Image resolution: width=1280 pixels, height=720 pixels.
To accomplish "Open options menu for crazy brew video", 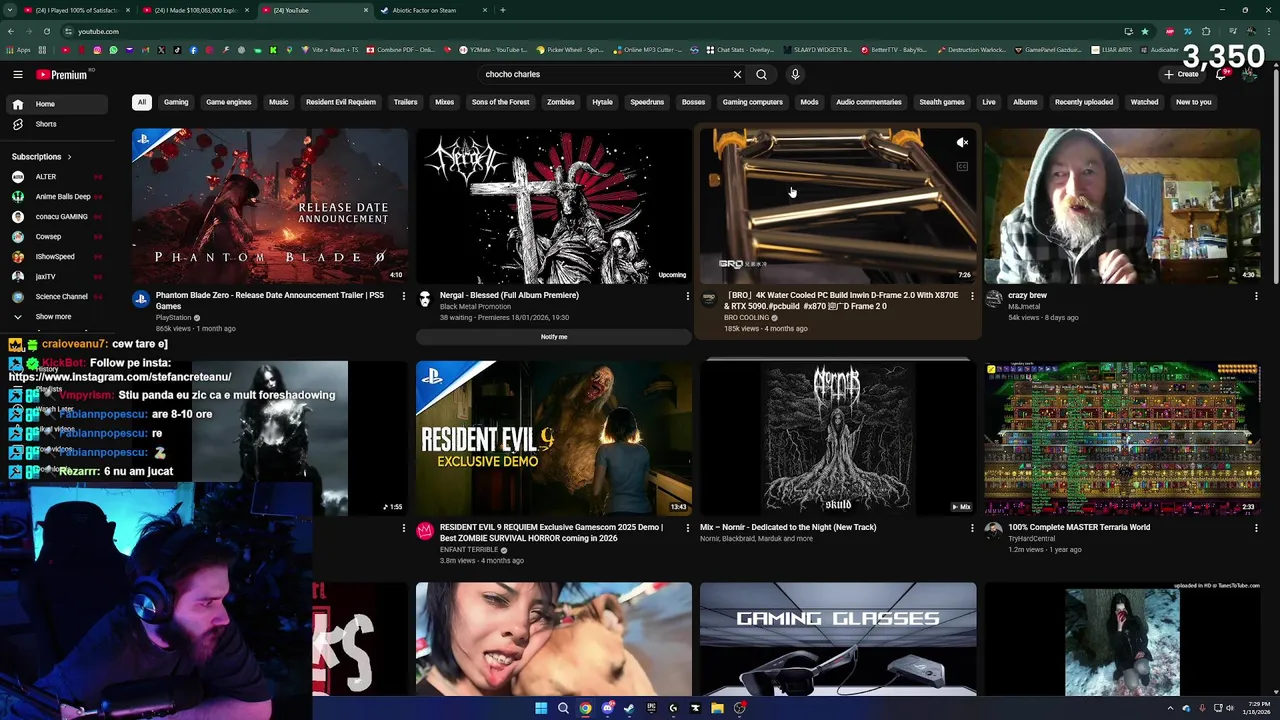I will coord(1256,296).
